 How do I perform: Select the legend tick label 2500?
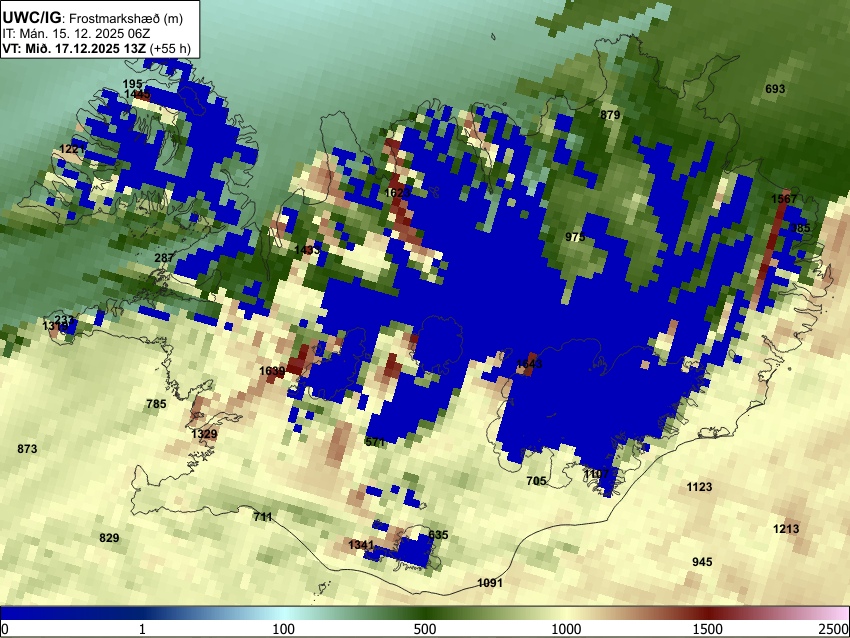tap(835, 629)
